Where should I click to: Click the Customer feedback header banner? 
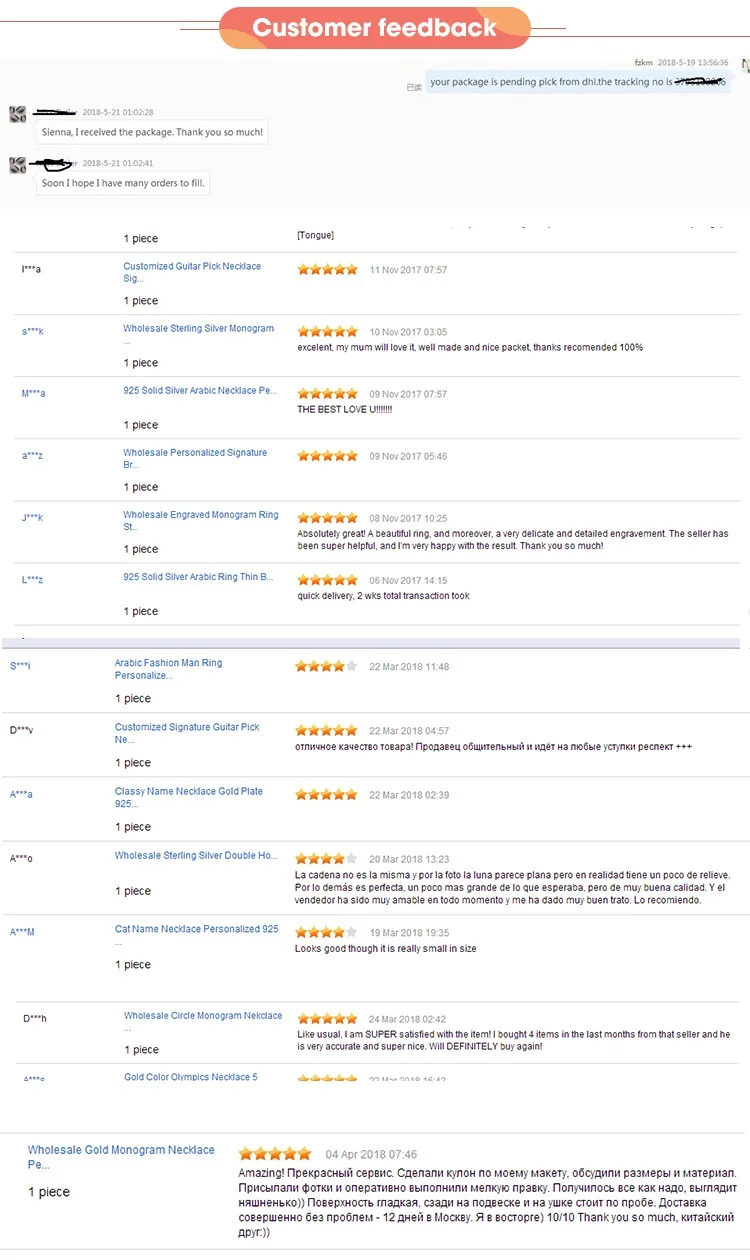point(375,27)
